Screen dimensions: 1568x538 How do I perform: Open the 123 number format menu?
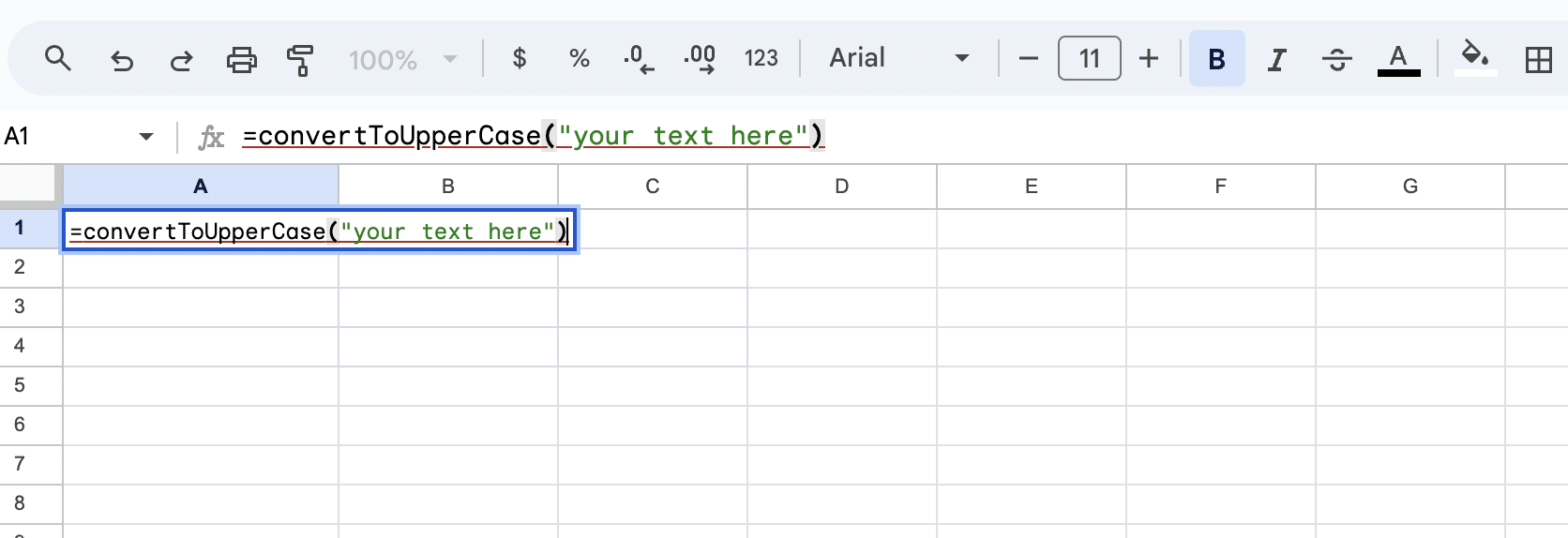(761, 59)
